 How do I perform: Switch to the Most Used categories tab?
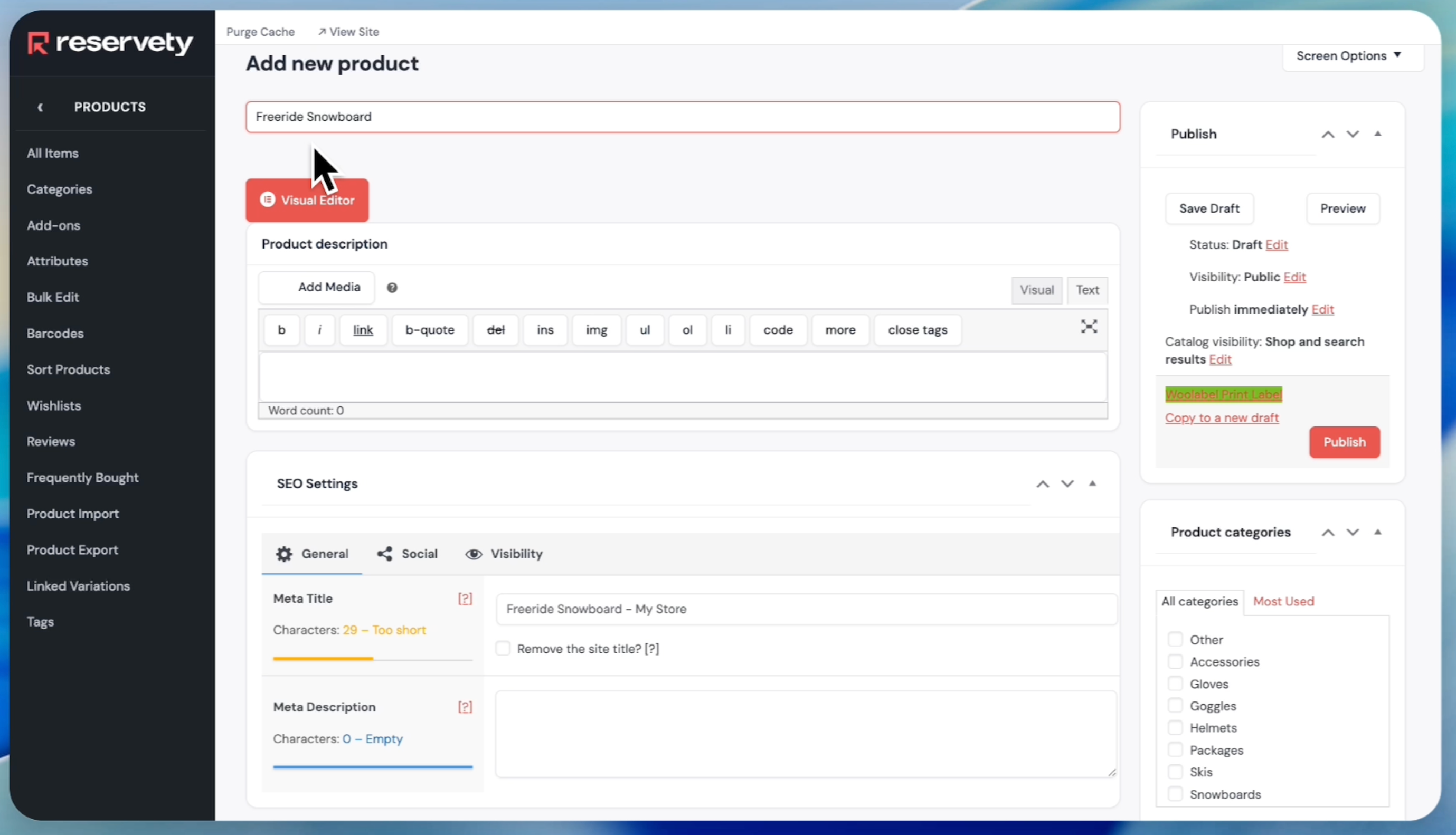(x=1283, y=602)
